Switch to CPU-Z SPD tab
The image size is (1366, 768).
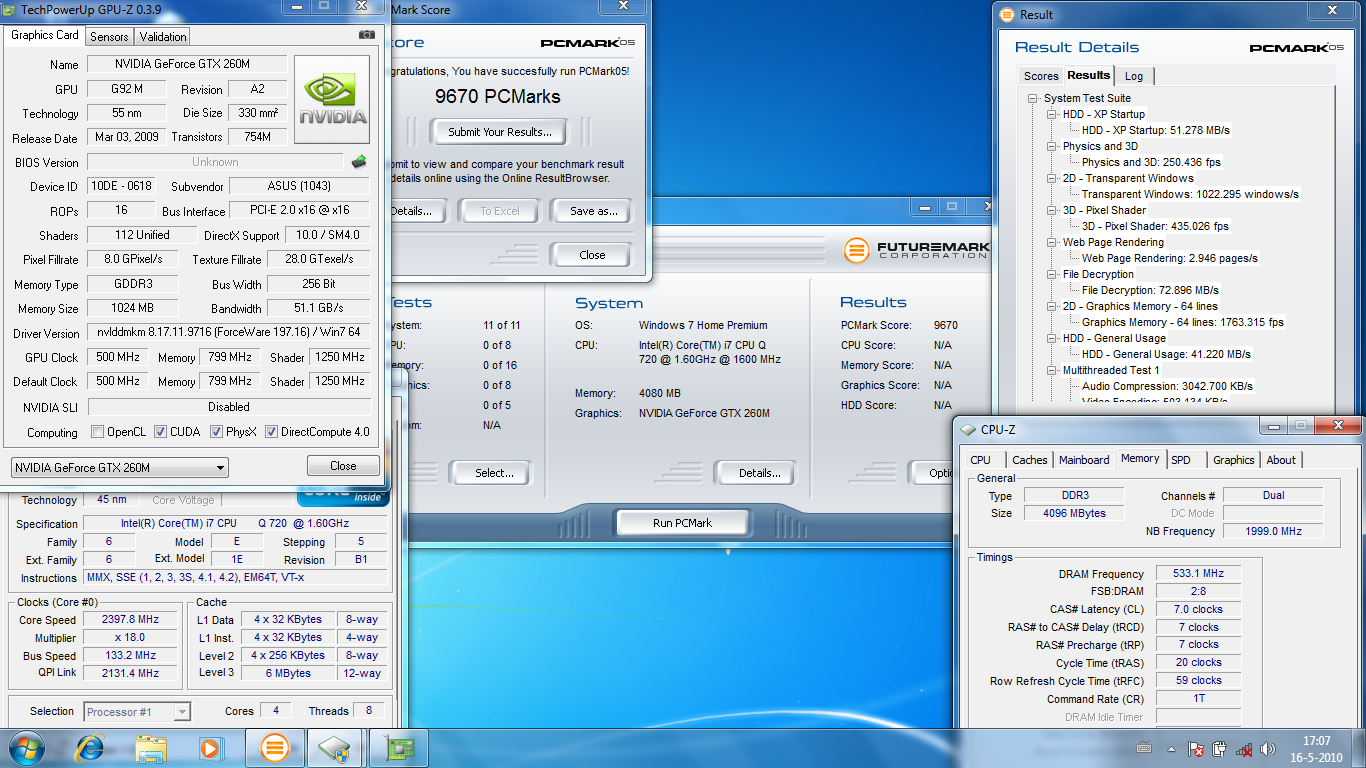[x=1181, y=460]
